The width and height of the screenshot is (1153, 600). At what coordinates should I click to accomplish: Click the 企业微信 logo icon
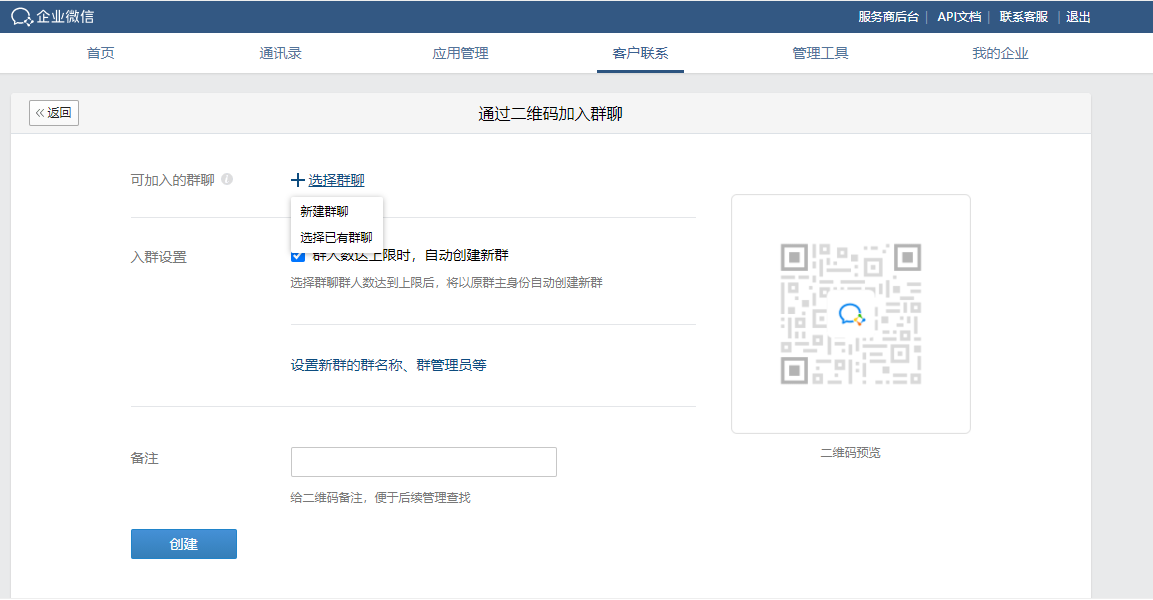[21, 16]
